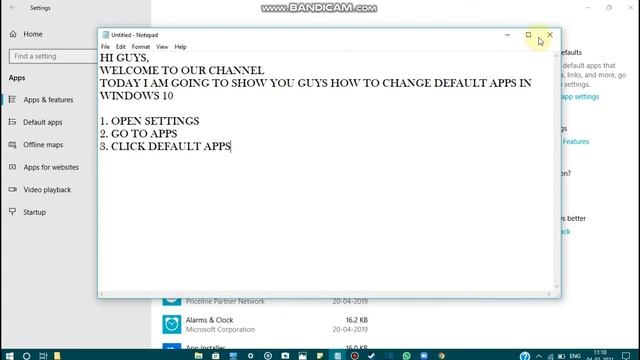The height and width of the screenshot is (360, 640).
Task: Click the Apps & features list icon
Action: click(13, 100)
